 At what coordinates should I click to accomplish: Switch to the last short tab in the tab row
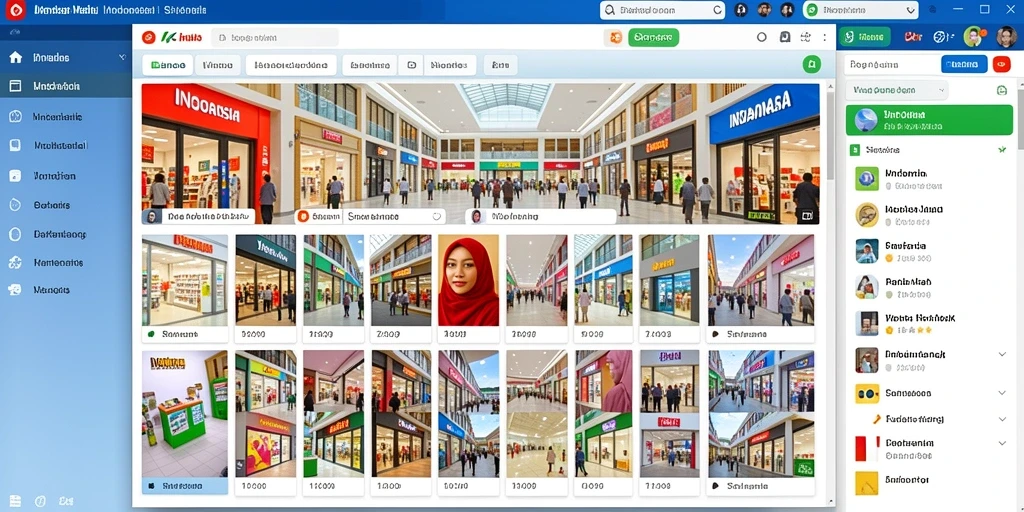point(500,65)
